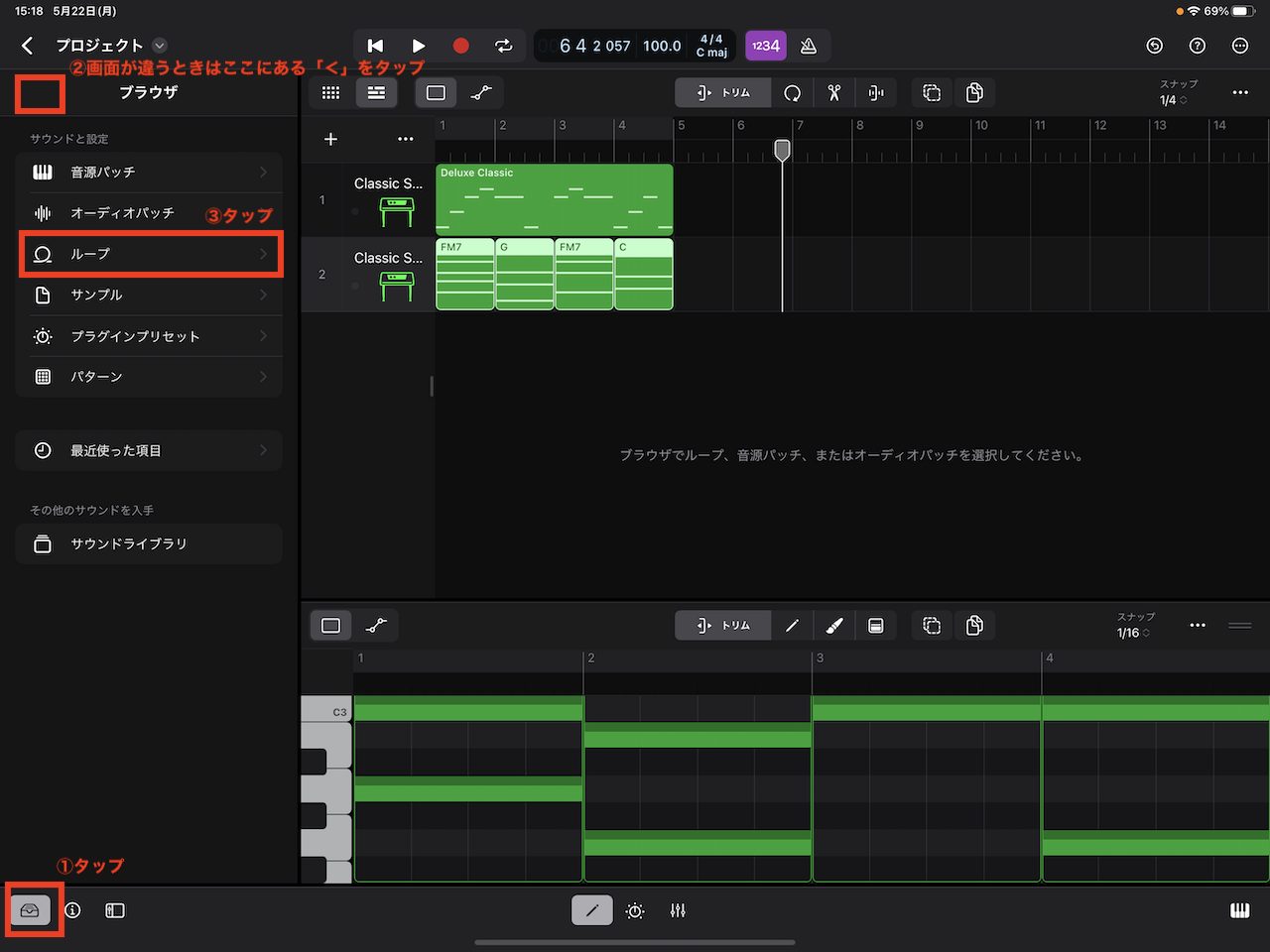The height and width of the screenshot is (952, 1270).
Task: Toggle the 1234 count-in button
Action: 766,46
